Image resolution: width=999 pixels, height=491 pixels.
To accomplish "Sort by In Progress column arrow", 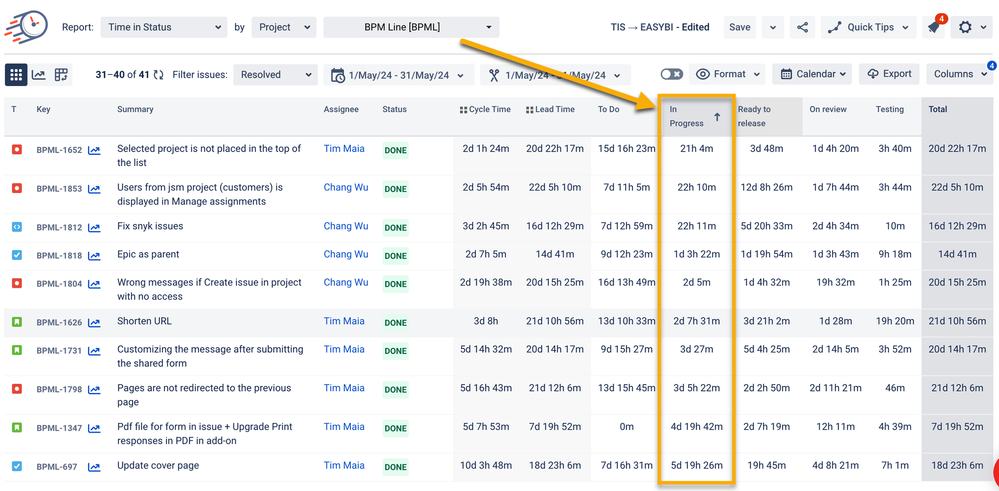I will click(x=716, y=118).
